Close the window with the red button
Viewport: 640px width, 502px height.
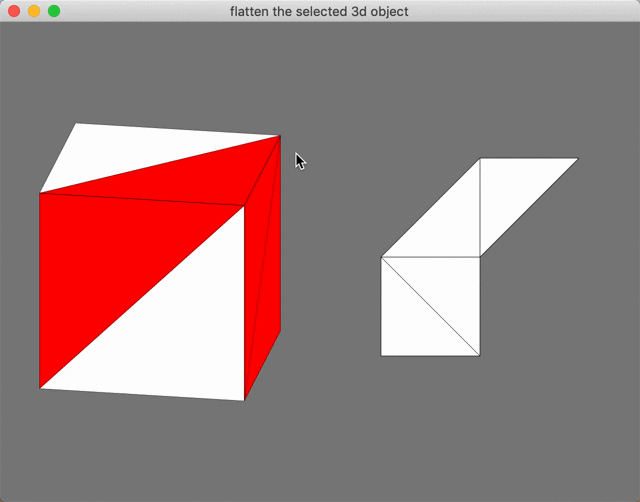[x=14, y=11]
